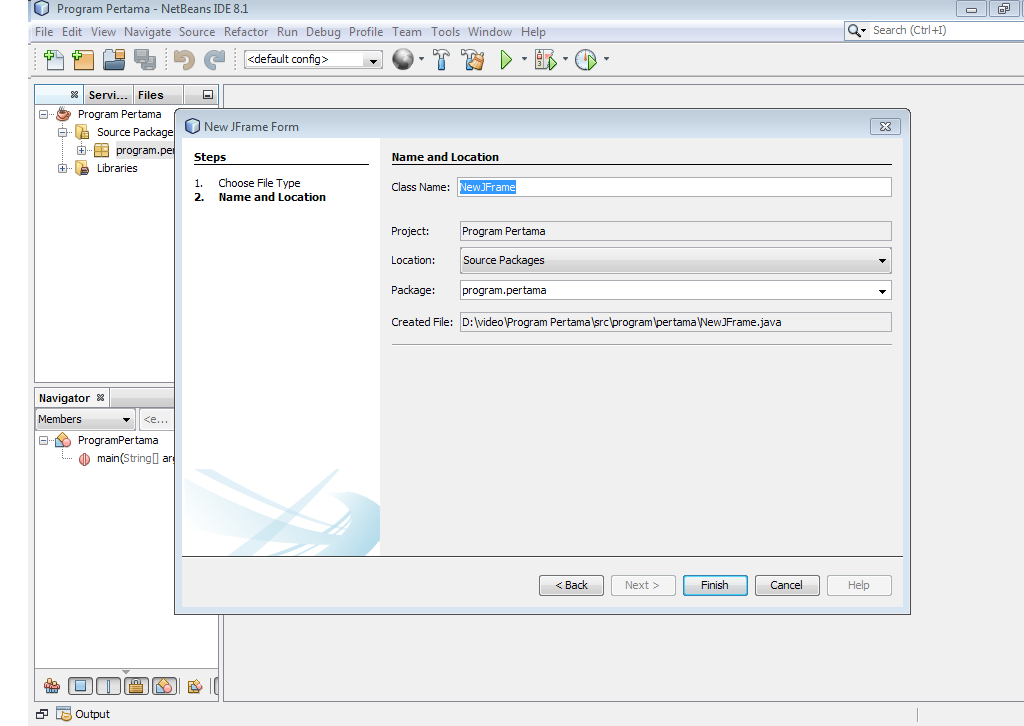The width and height of the screenshot is (1024, 726).
Task: Redo the last action
Action: 214,59
